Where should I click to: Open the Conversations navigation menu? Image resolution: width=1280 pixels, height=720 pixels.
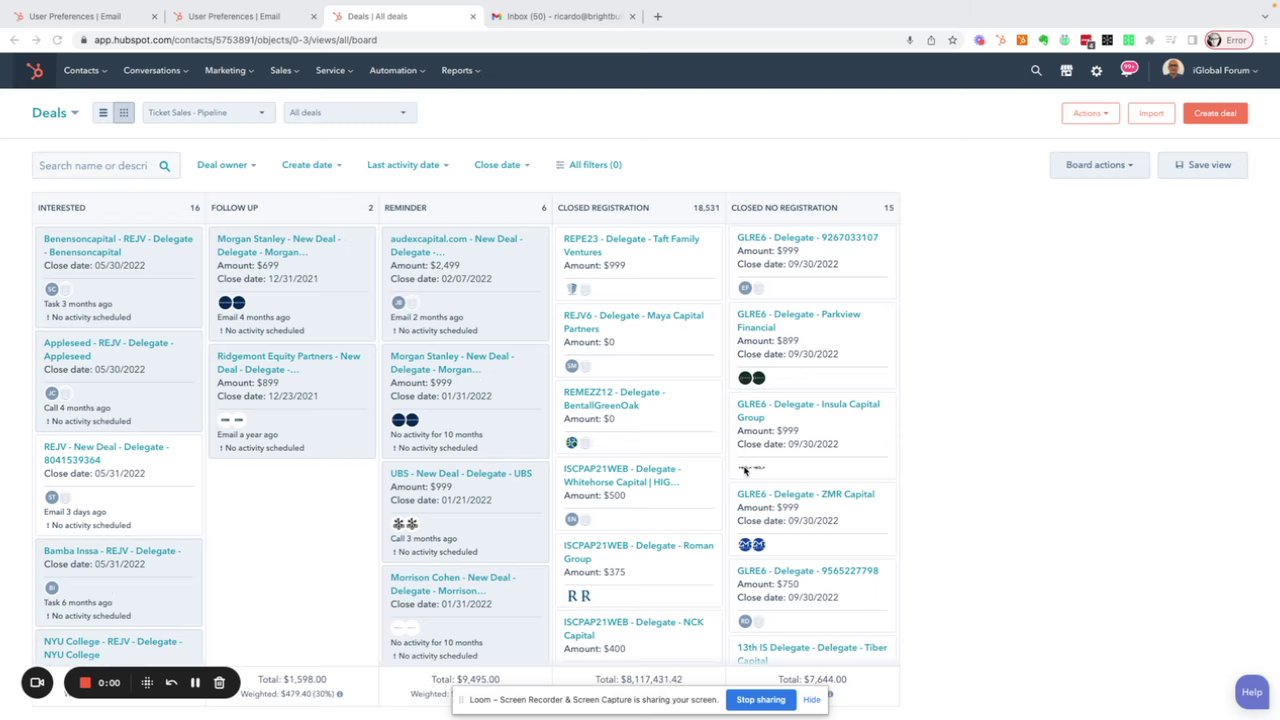click(157, 71)
